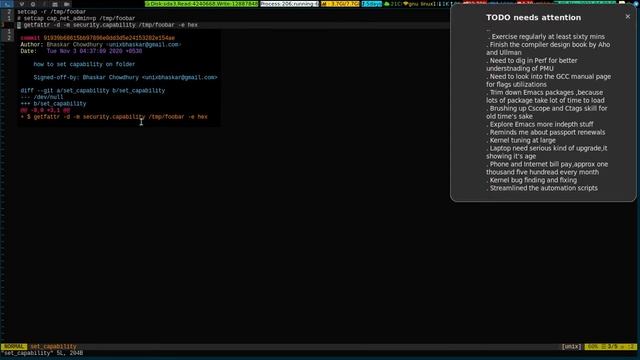This screenshot has height=360, width=640.
Task: Click the 'Kernel bug finding and fixing' item
Action: click(x=532, y=180)
